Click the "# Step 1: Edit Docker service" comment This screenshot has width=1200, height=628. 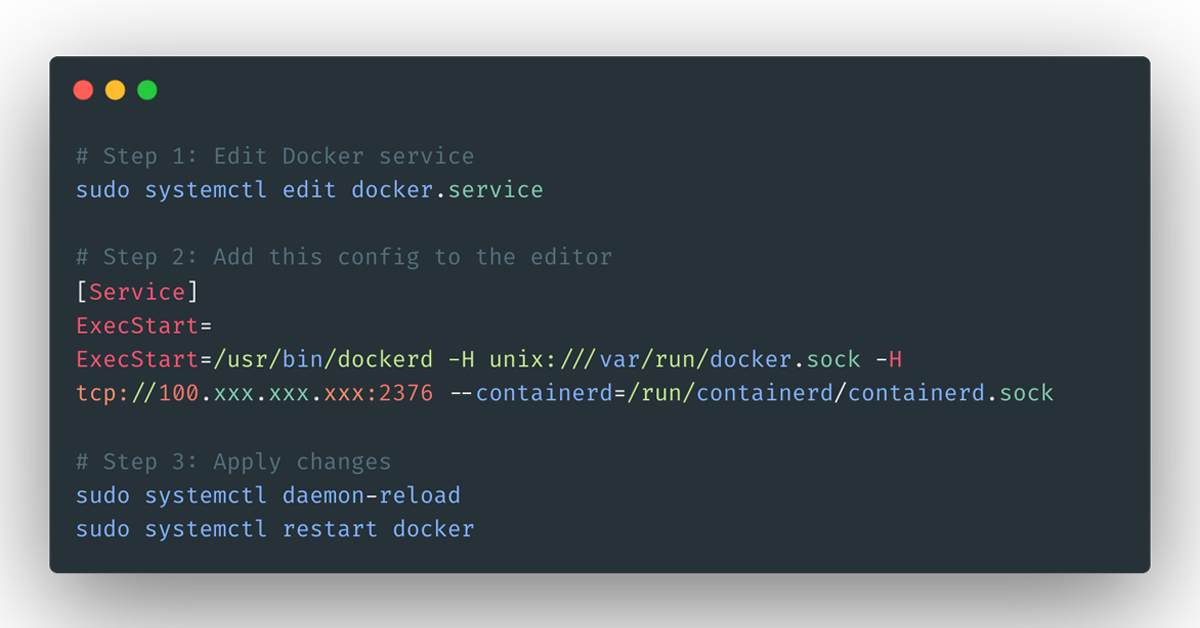pyautogui.click(x=275, y=156)
